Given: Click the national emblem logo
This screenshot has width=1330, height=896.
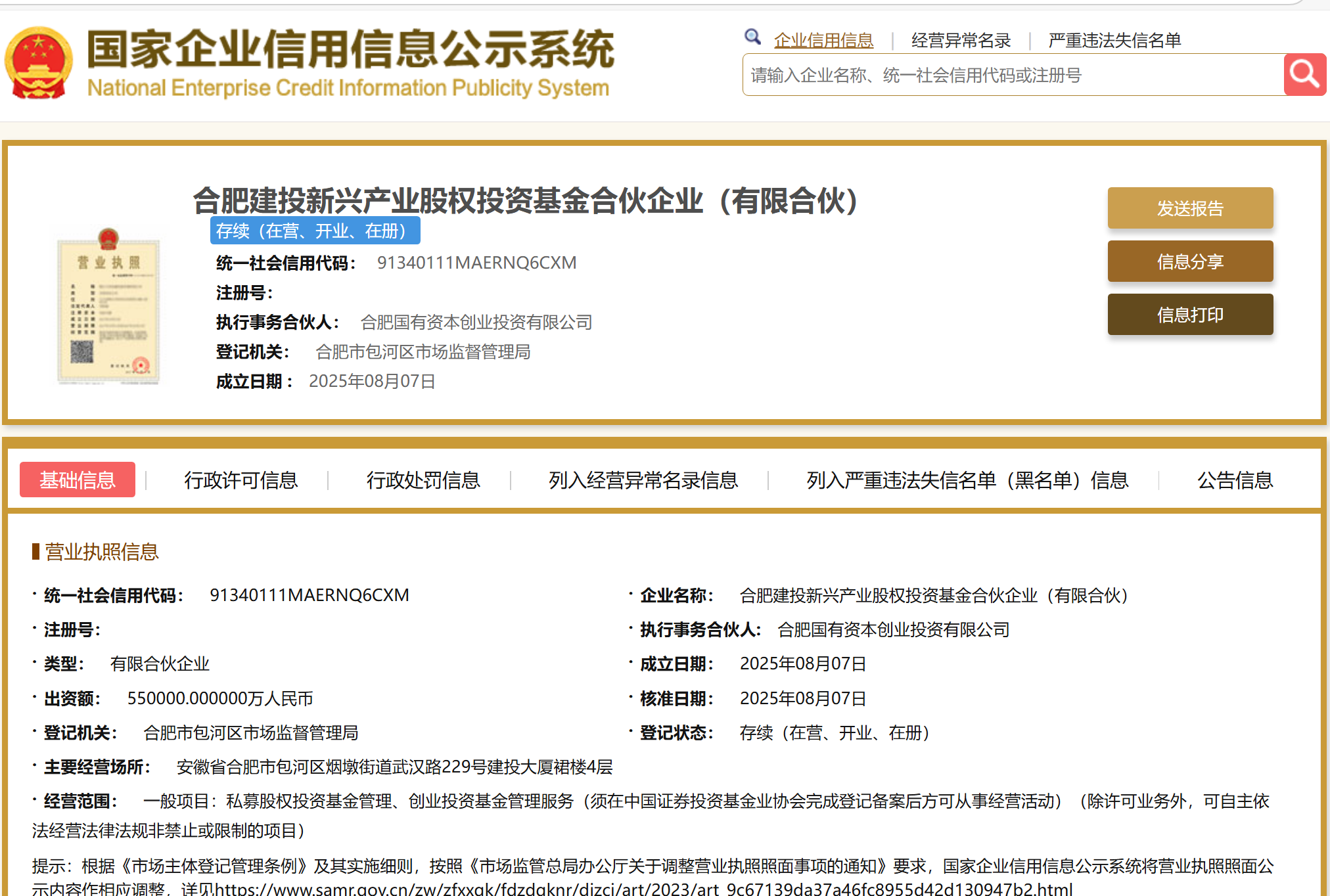Looking at the screenshot, I should 38,63.
